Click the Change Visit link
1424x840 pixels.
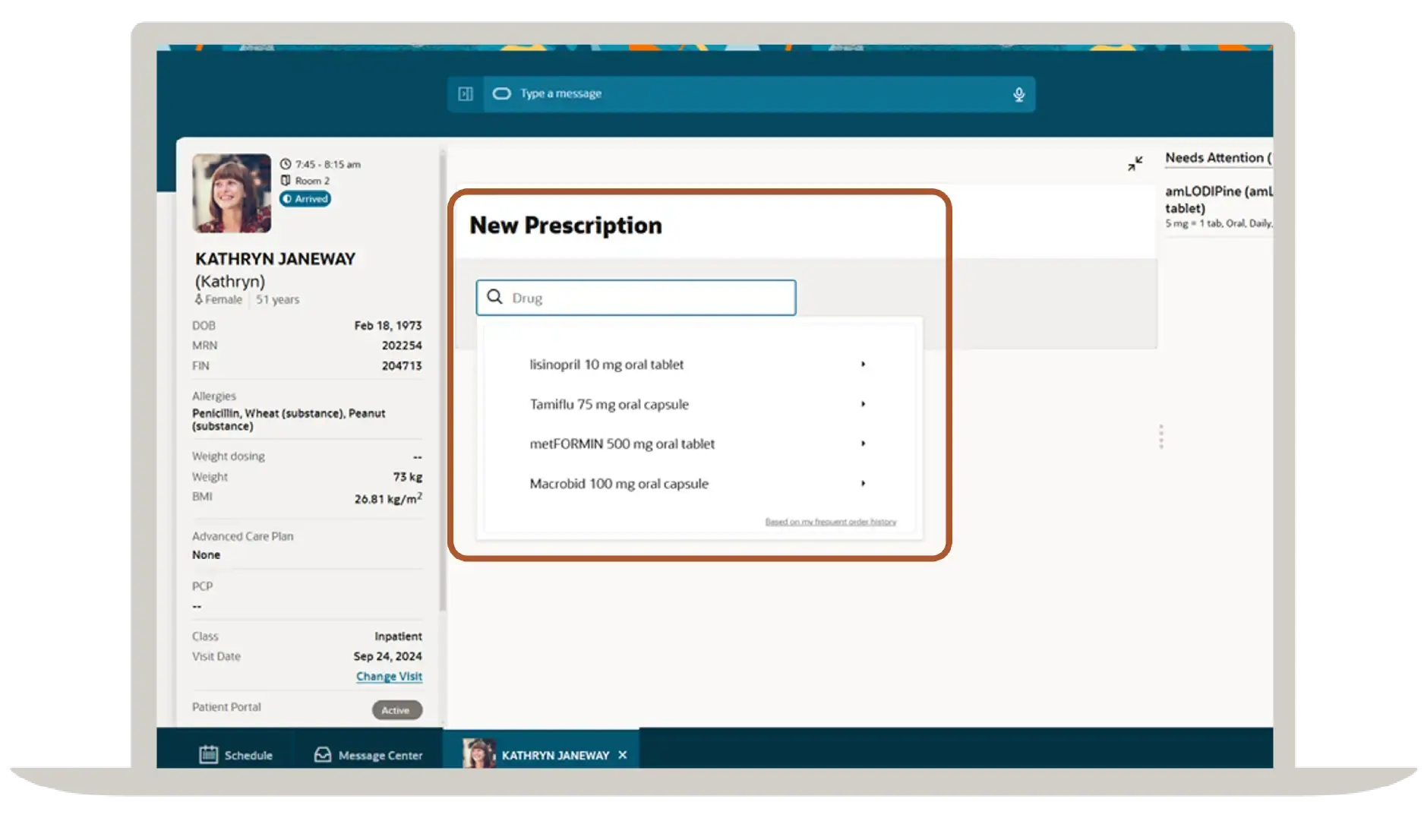tap(389, 676)
